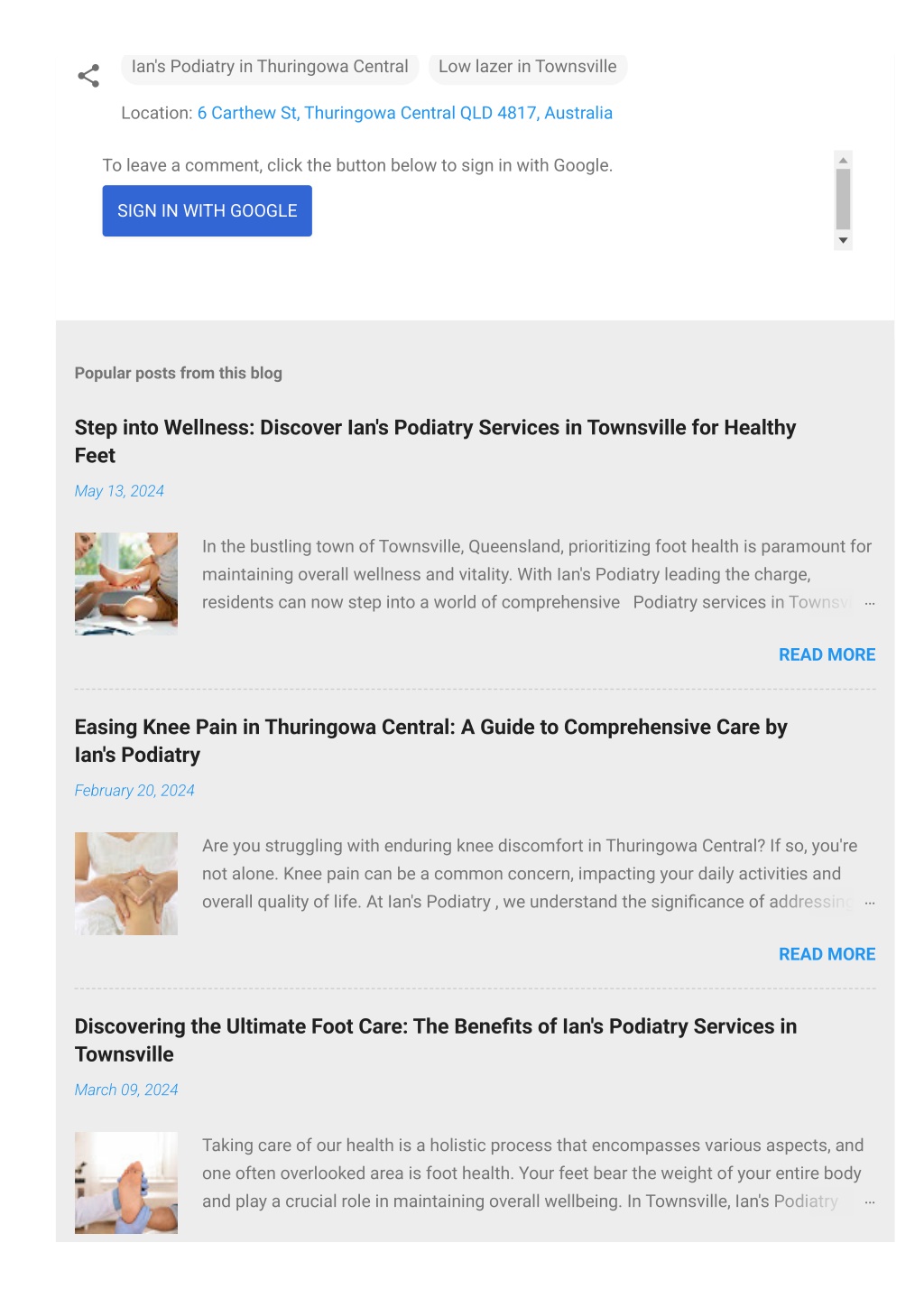The width and height of the screenshot is (924, 1308).
Task: Open the 6 Carthew St location link
Action: tap(405, 113)
